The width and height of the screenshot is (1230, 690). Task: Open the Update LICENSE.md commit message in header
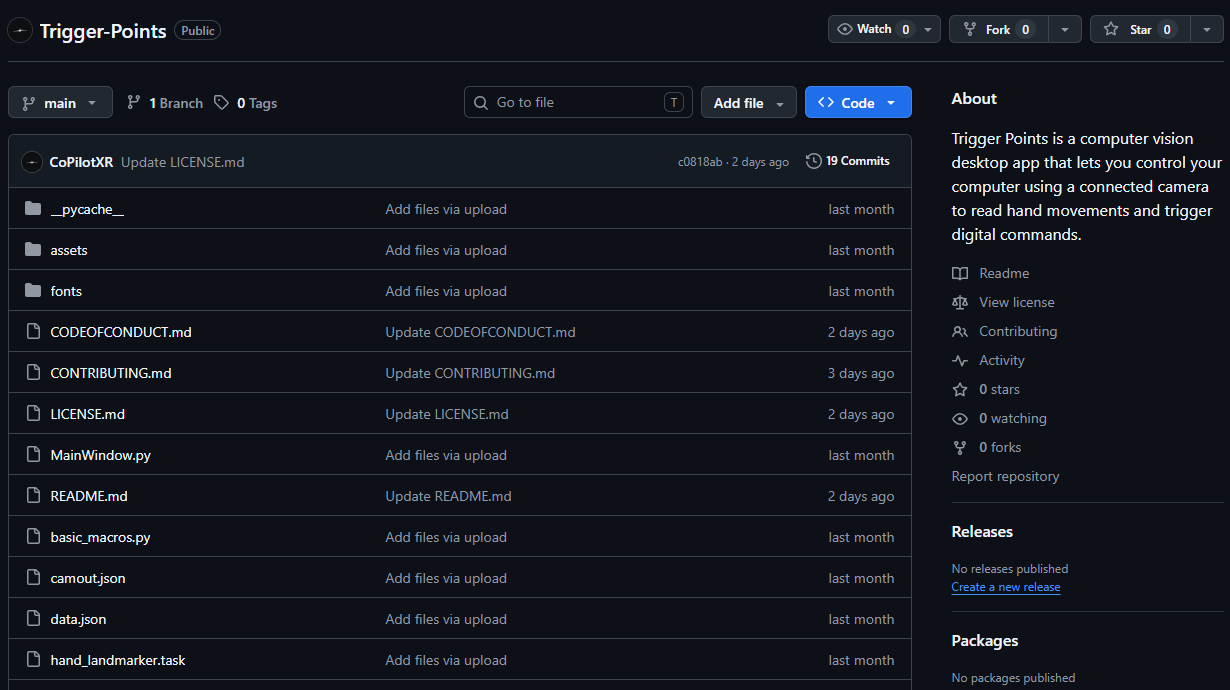pyautogui.click(x=183, y=162)
